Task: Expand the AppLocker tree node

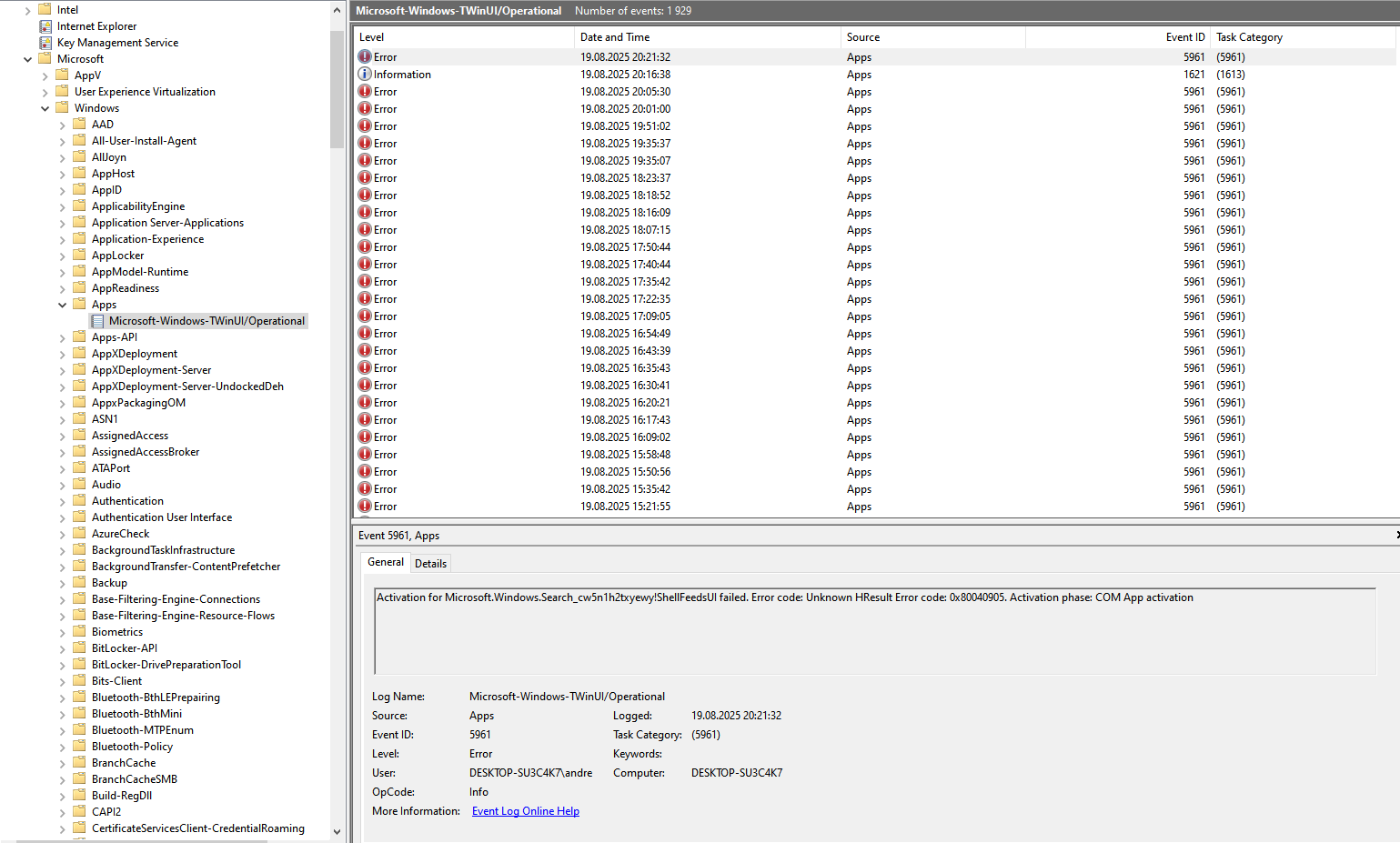Action: [63, 256]
